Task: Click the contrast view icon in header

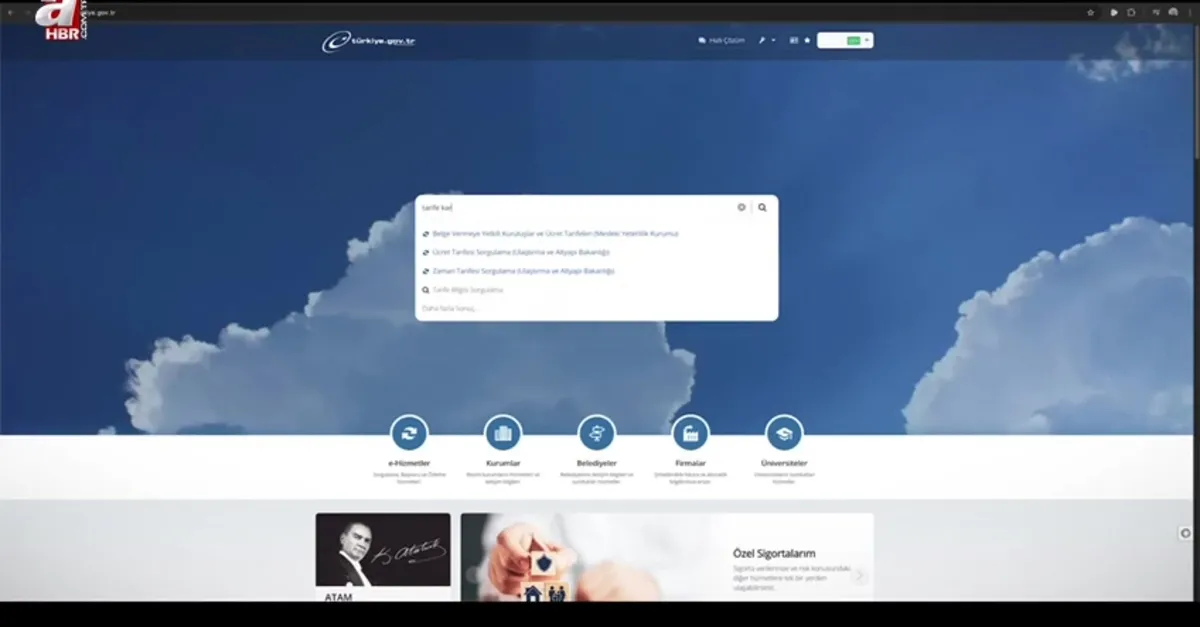Action: (794, 41)
